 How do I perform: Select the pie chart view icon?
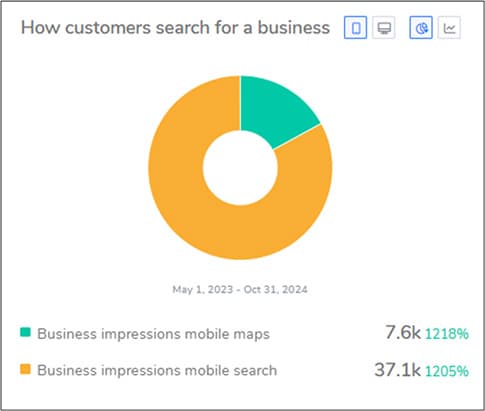pyautogui.click(x=421, y=28)
